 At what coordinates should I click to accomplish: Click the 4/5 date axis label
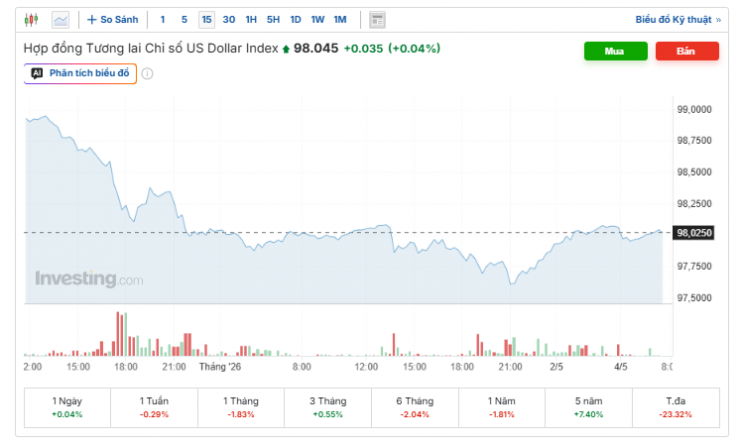pyautogui.click(x=621, y=367)
